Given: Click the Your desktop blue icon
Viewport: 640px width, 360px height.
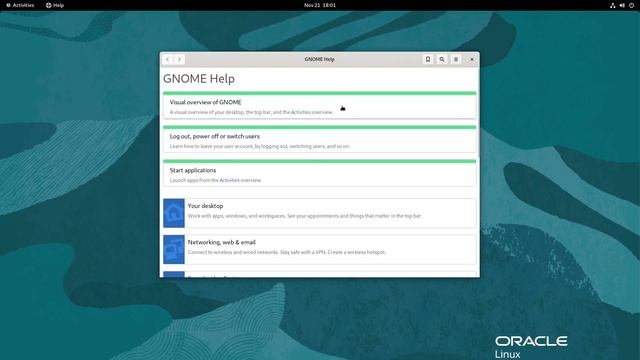Looking at the screenshot, I should tap(174, 213).
